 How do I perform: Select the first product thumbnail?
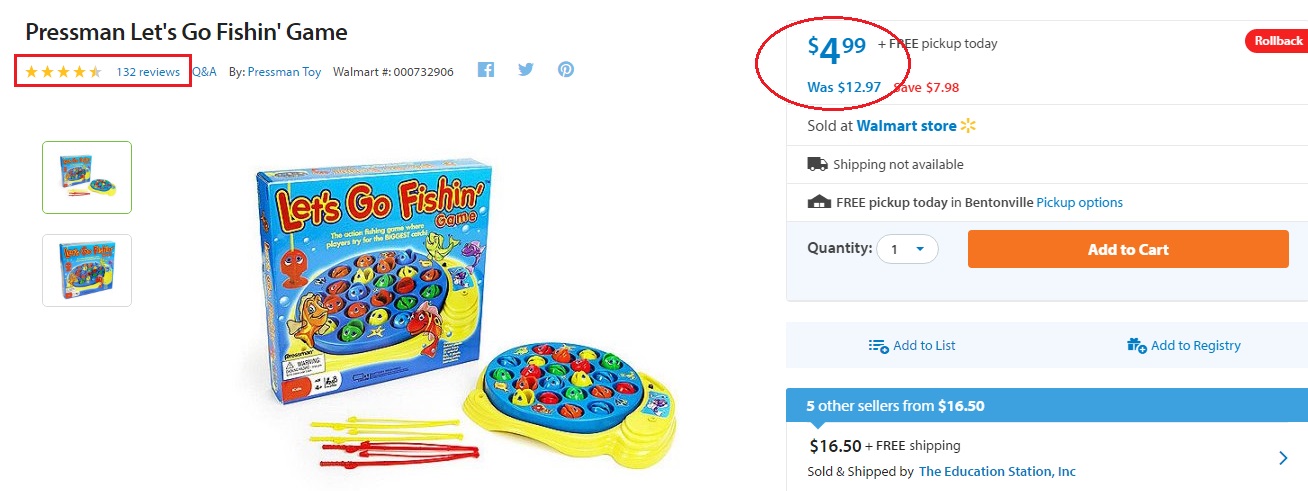pos(87,177)
